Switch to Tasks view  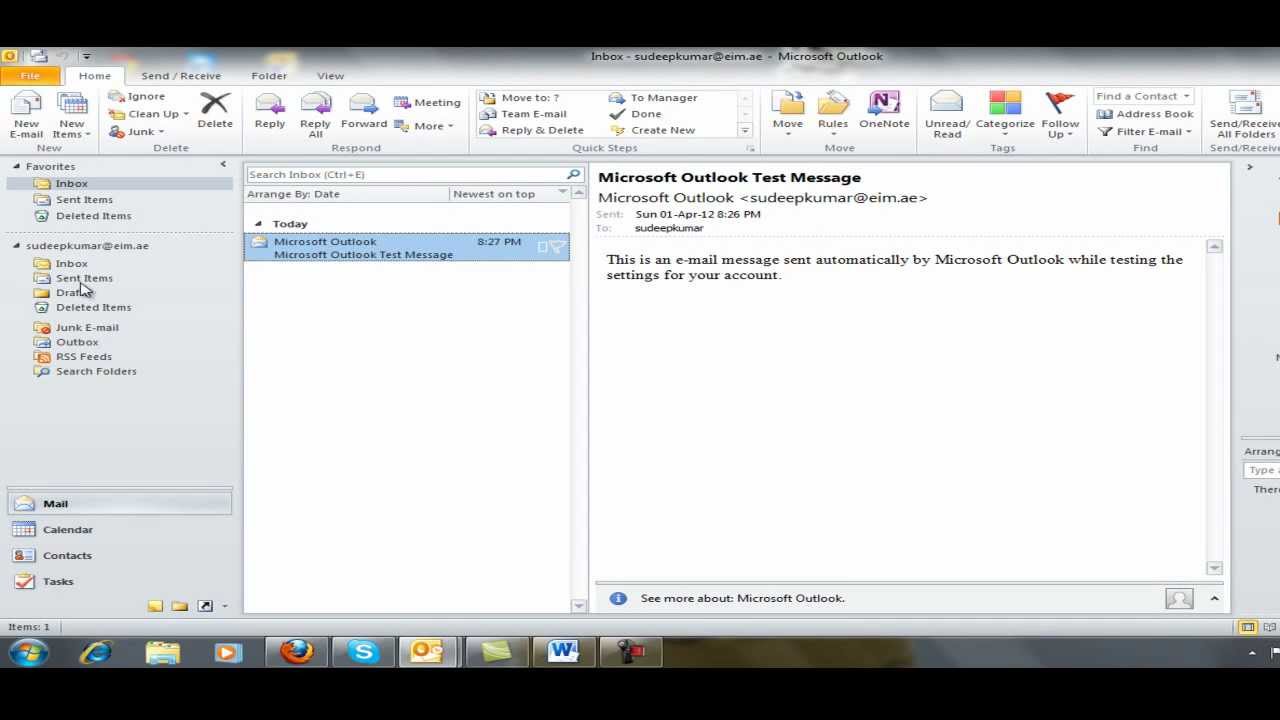(120, 582)
